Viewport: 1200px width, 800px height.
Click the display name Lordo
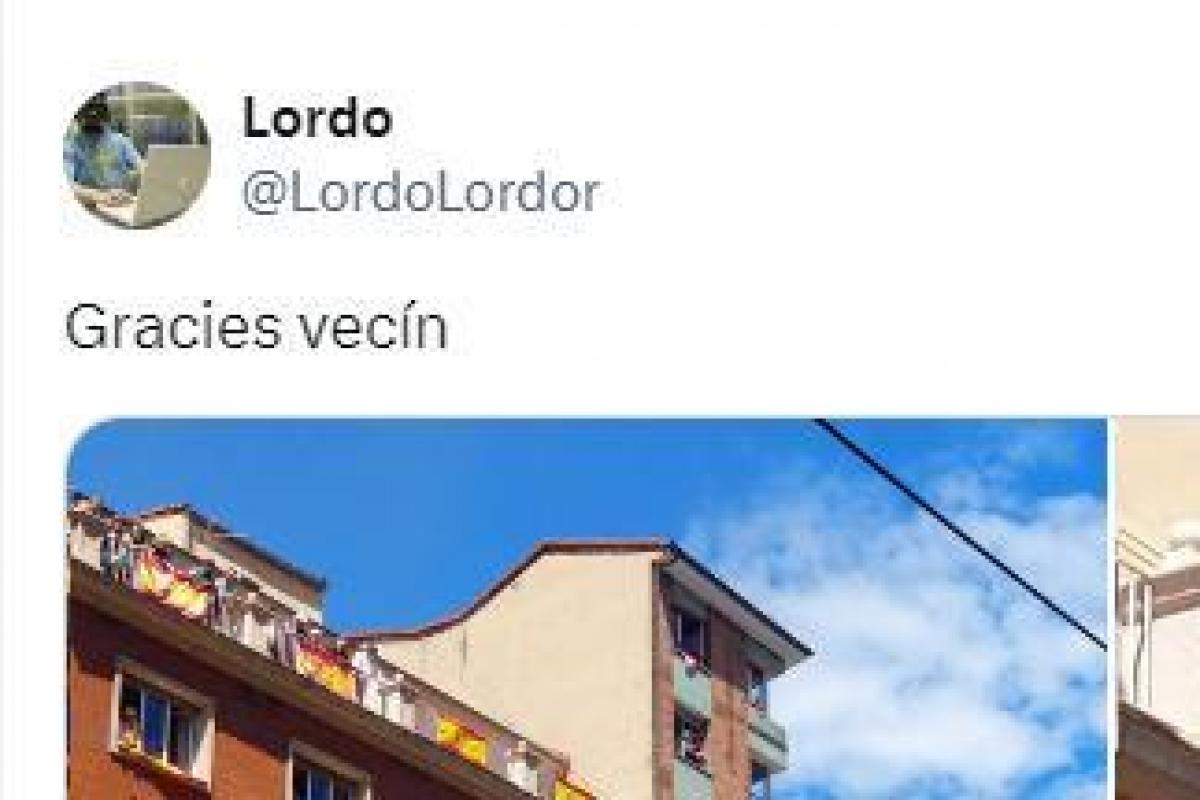[317, 119]
